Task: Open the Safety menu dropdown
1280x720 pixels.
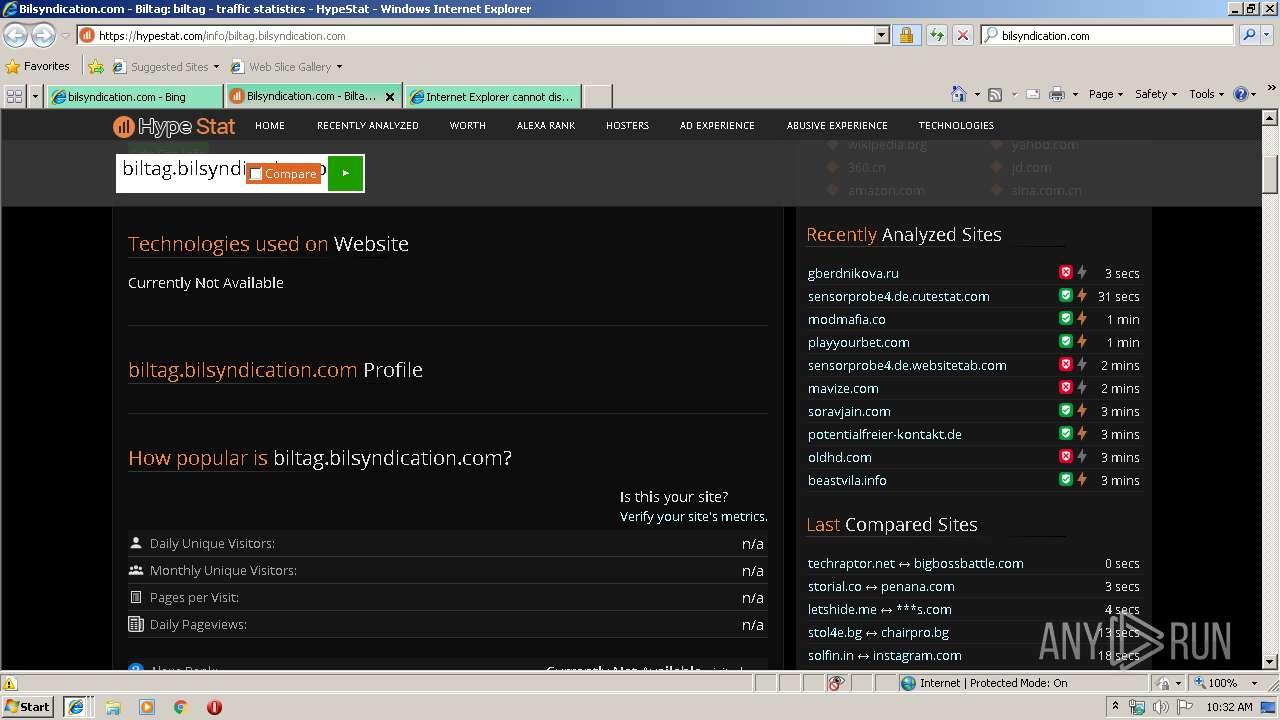Action: [x=1156, y=94]
